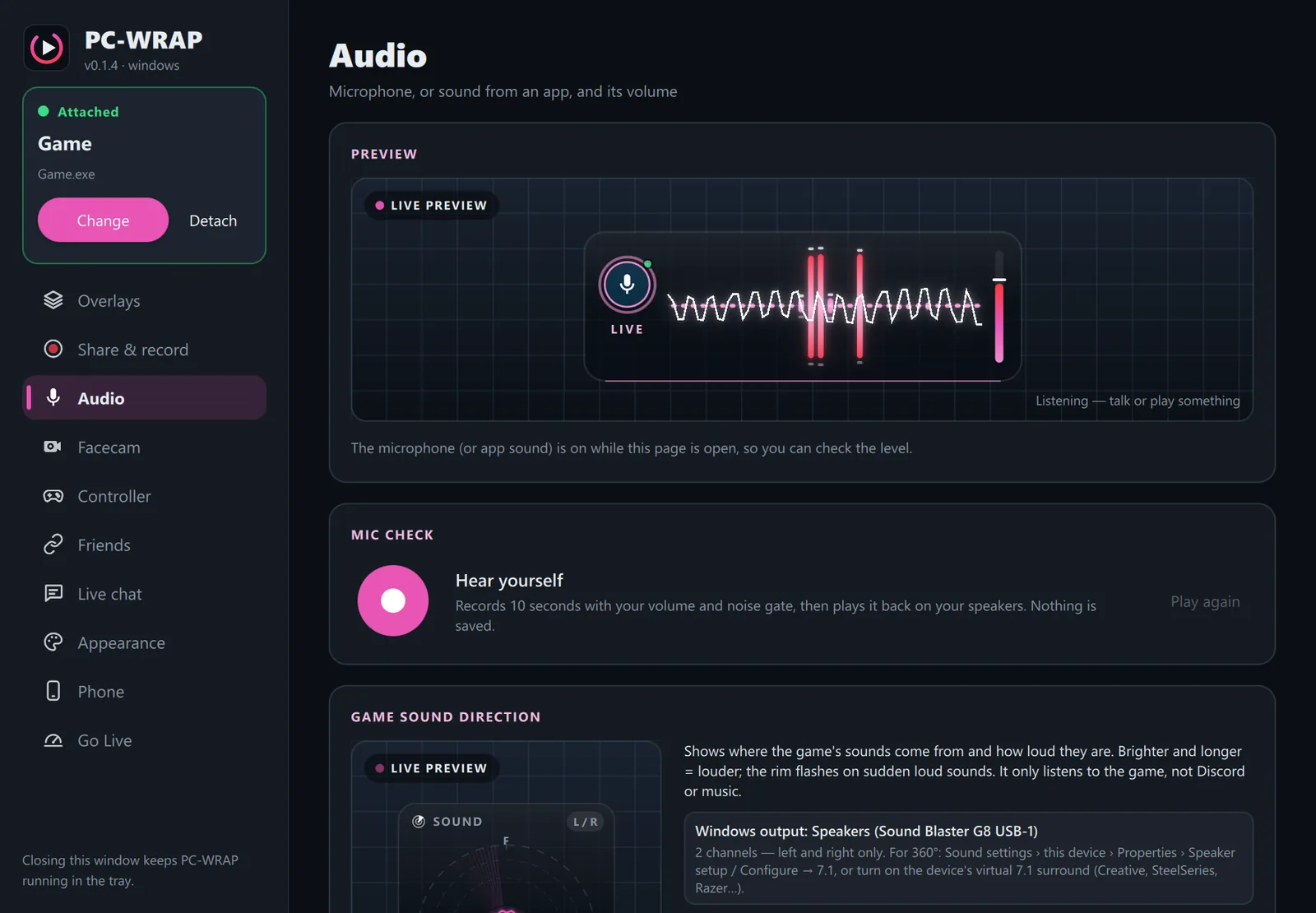
Task: Click the live microphone icon in preview
Action: (627, 285)
